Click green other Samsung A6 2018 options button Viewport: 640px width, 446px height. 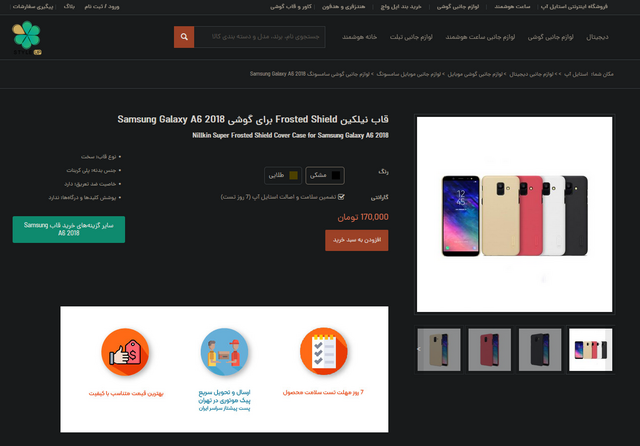tap(69, 229)
